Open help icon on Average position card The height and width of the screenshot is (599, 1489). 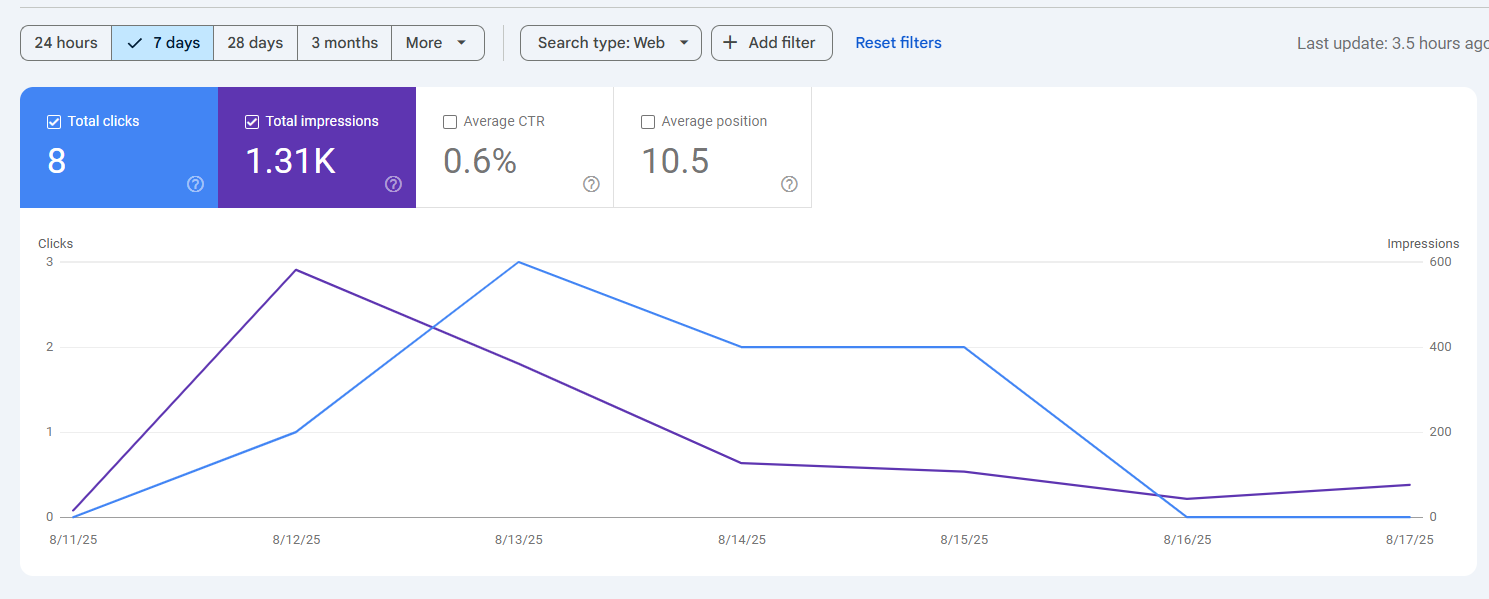click(789, 184)
